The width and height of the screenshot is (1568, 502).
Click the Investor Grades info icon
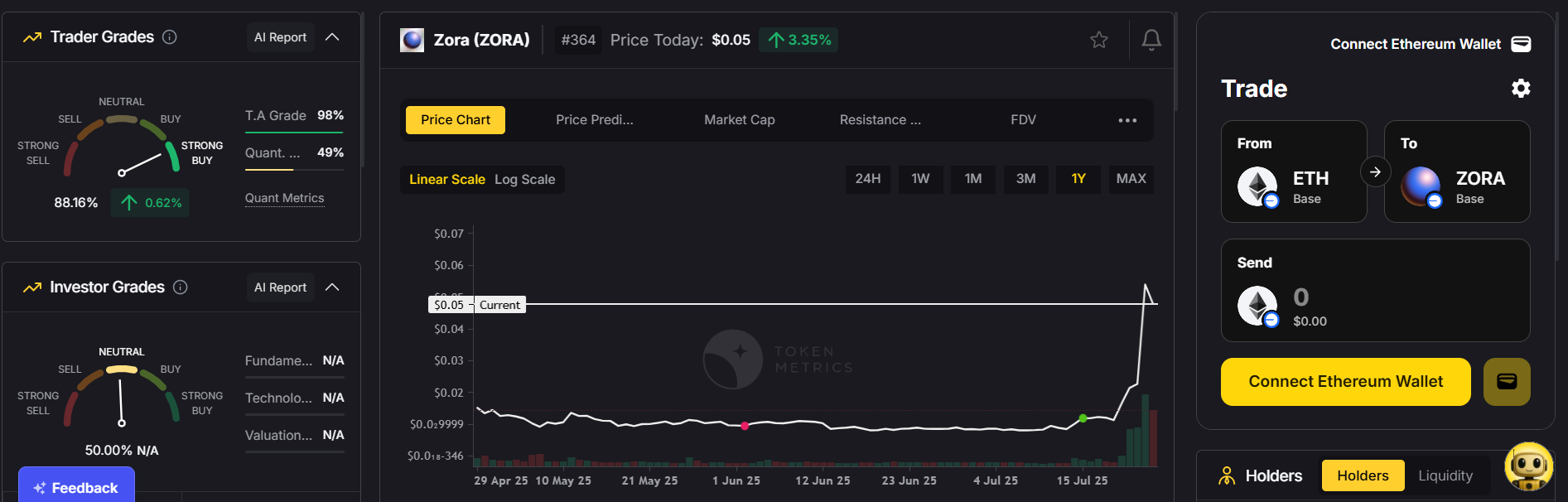pos(181,287)
